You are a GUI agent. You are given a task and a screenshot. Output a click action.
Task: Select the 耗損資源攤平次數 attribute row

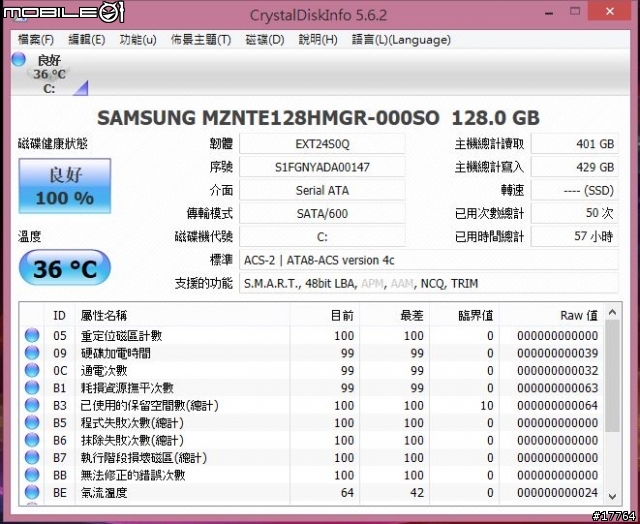click(x=312, y=388)
